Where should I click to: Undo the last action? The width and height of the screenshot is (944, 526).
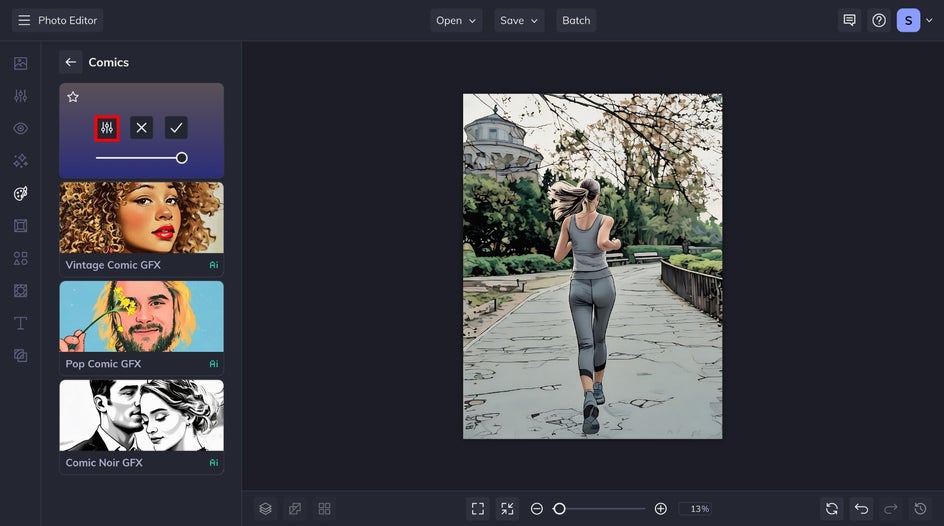point(862,509)
